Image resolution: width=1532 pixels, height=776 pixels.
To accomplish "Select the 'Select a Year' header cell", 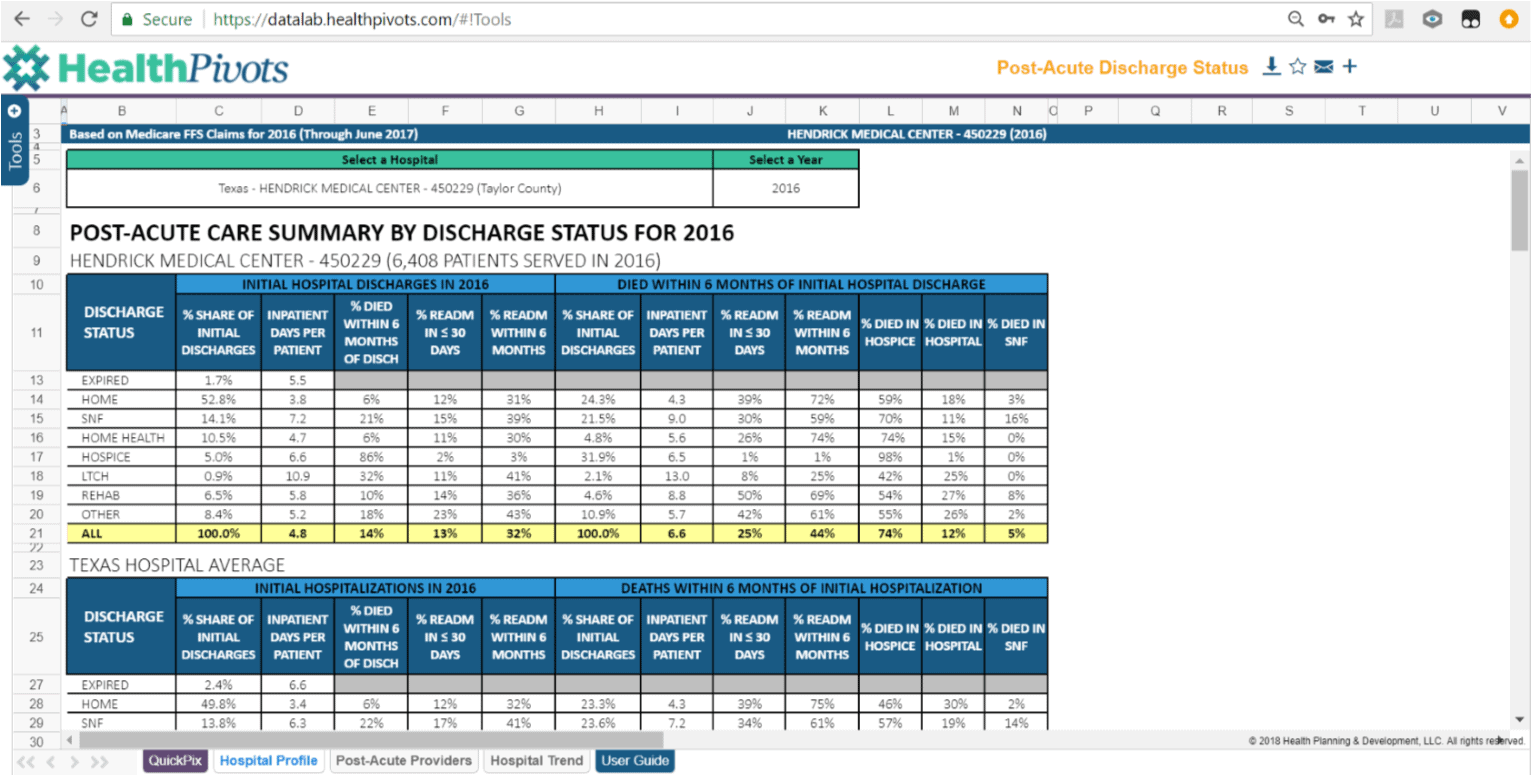I will click(x=786, y=160).
